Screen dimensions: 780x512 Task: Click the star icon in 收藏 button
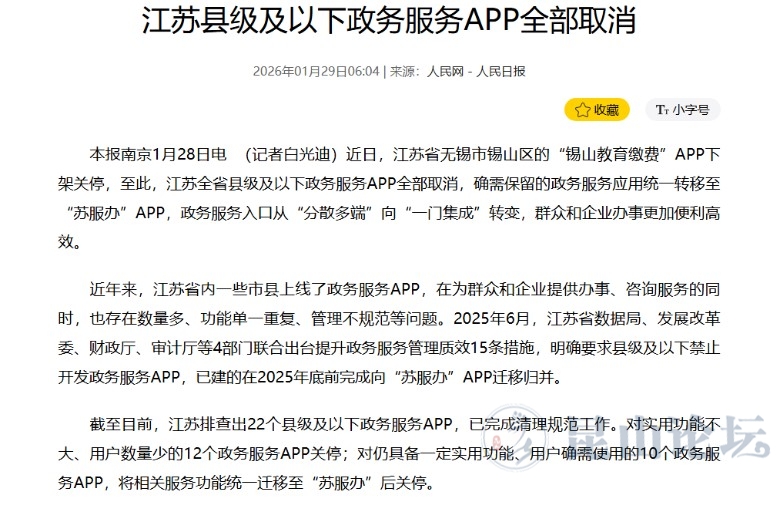(582, 110)
